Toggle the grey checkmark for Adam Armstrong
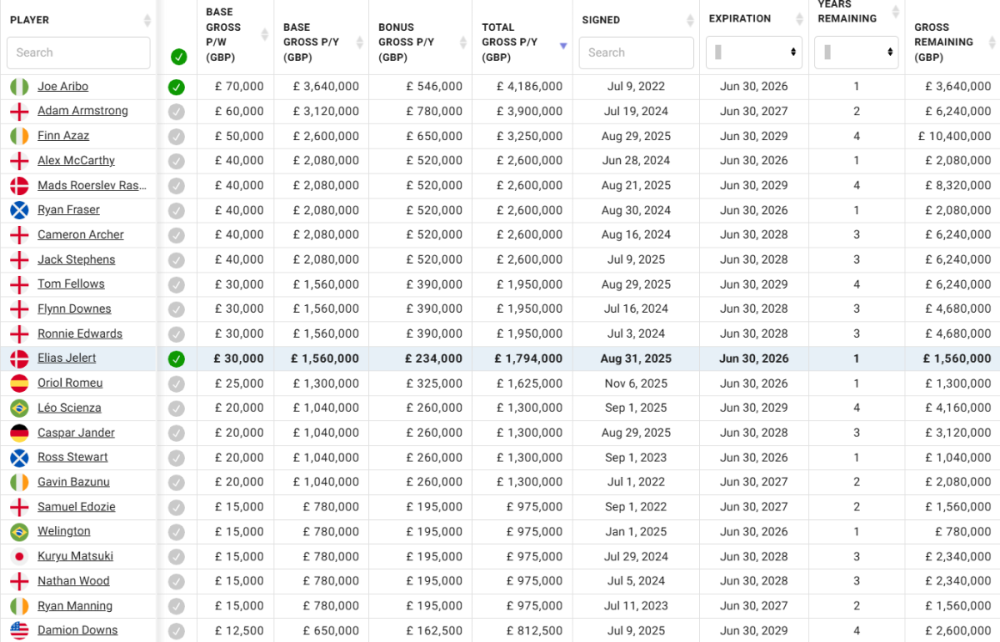This screenshot has width=1000, height=642. point(176,111)
